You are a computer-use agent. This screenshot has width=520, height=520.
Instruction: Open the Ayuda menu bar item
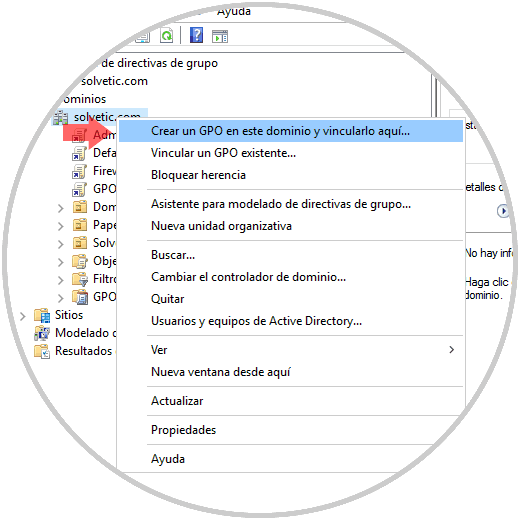tap(234, 11)
